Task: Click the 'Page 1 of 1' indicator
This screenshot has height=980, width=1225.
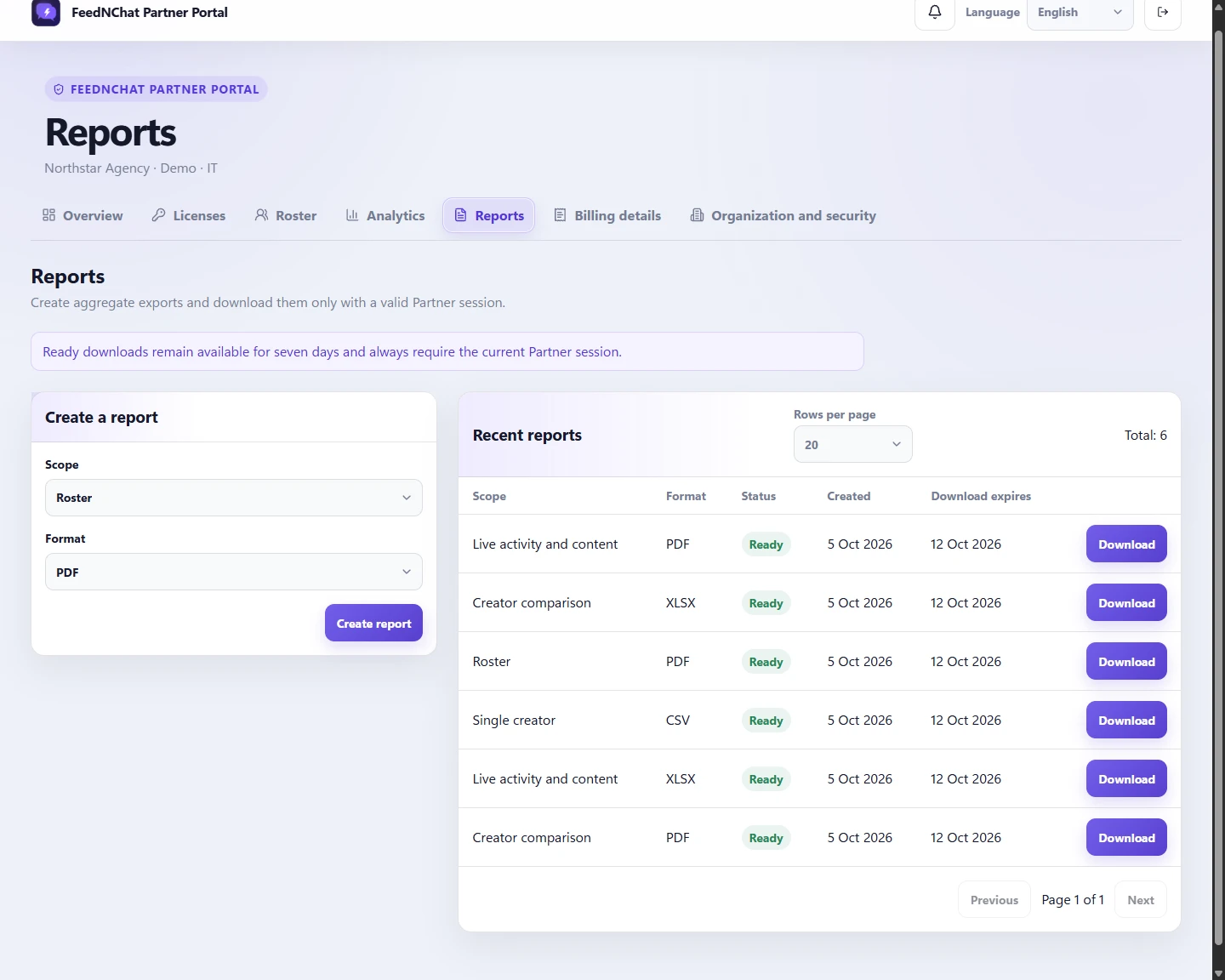Action: (x=1073, y=900)
